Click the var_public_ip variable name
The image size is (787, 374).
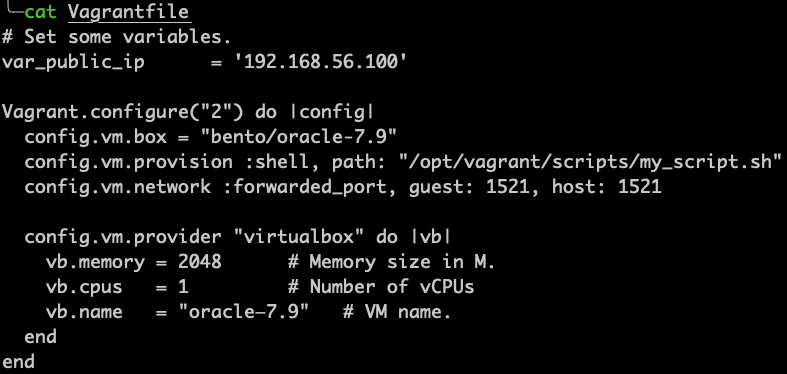tap(73, 63)
